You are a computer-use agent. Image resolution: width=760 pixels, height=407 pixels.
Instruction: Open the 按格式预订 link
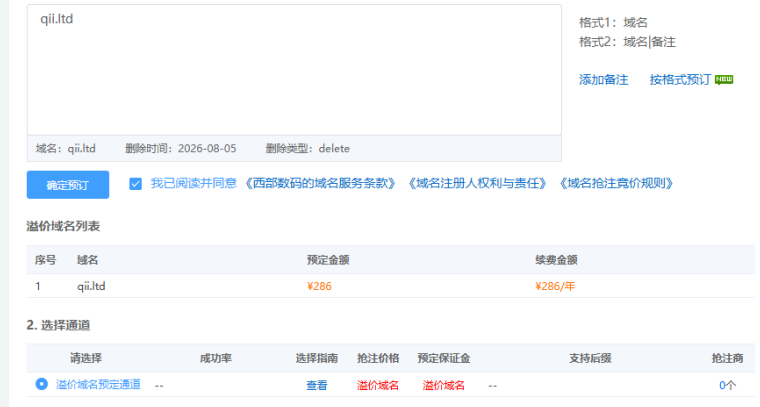pos(680,80)
